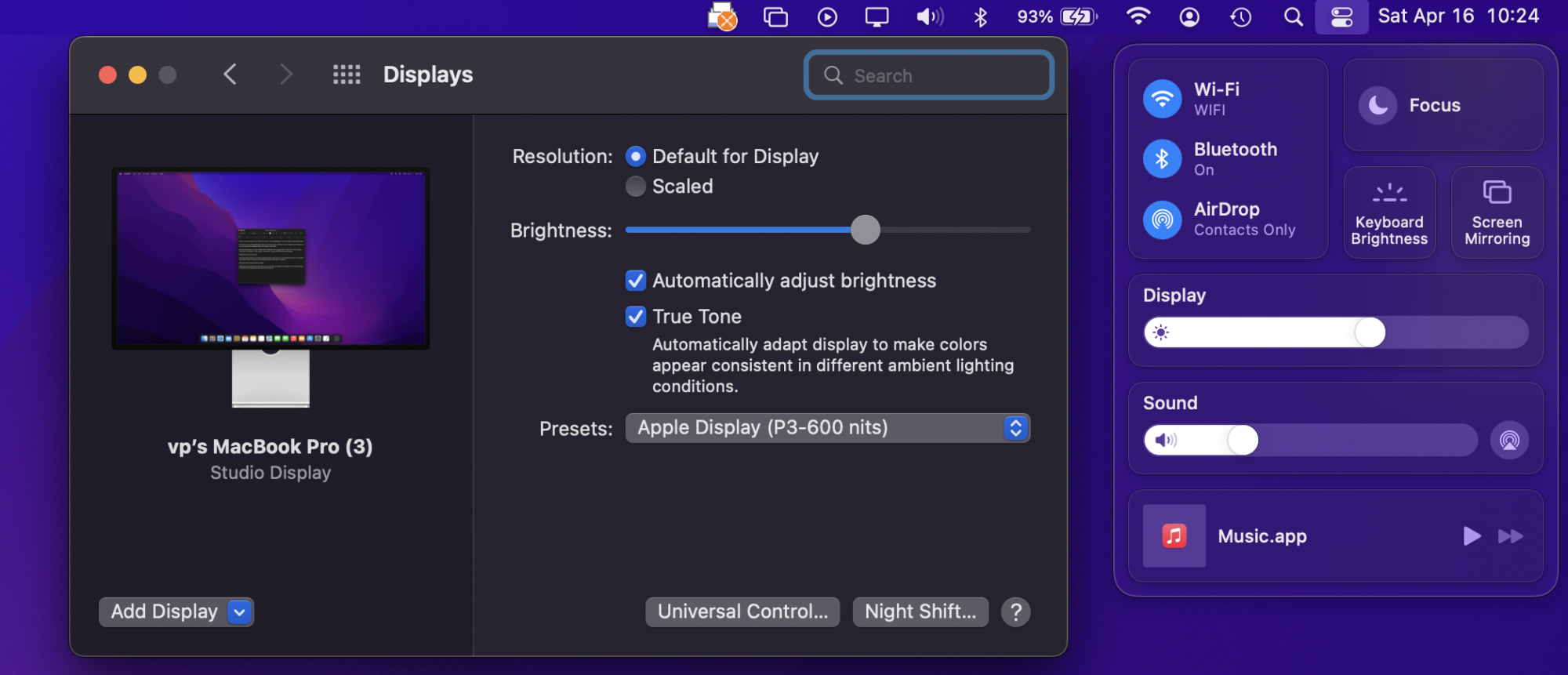Open AirPlay audio output icon
The image size is (1568, 675).
pyautogui.click(x=1509, y=440)
